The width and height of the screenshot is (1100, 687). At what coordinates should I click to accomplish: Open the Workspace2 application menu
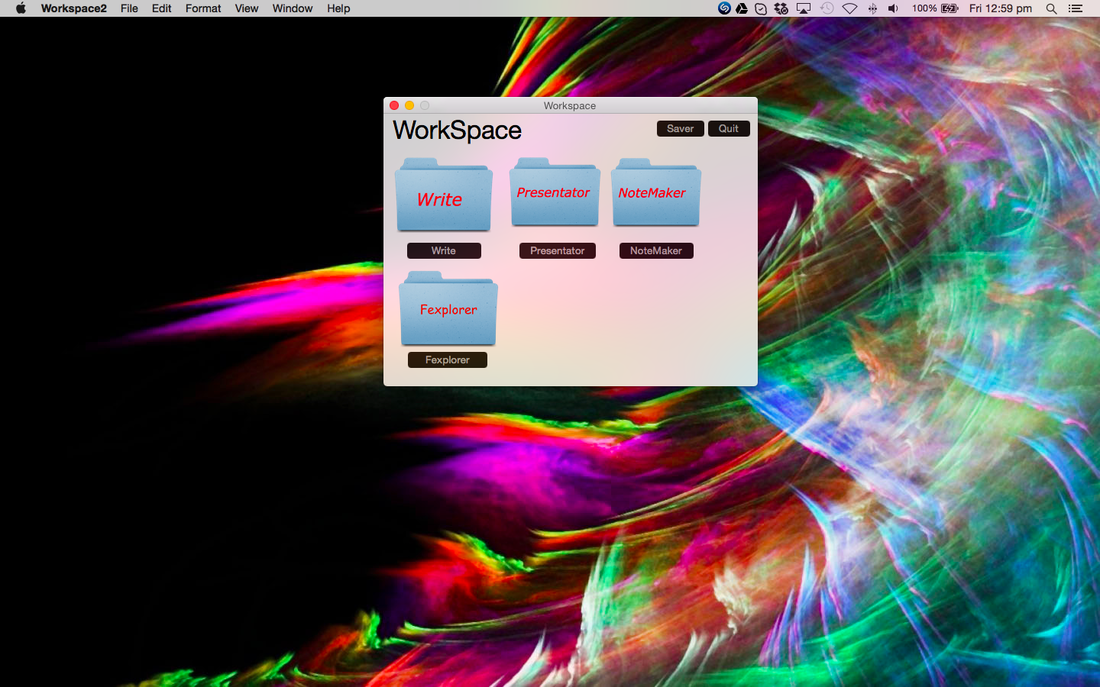tap(74, 8)
